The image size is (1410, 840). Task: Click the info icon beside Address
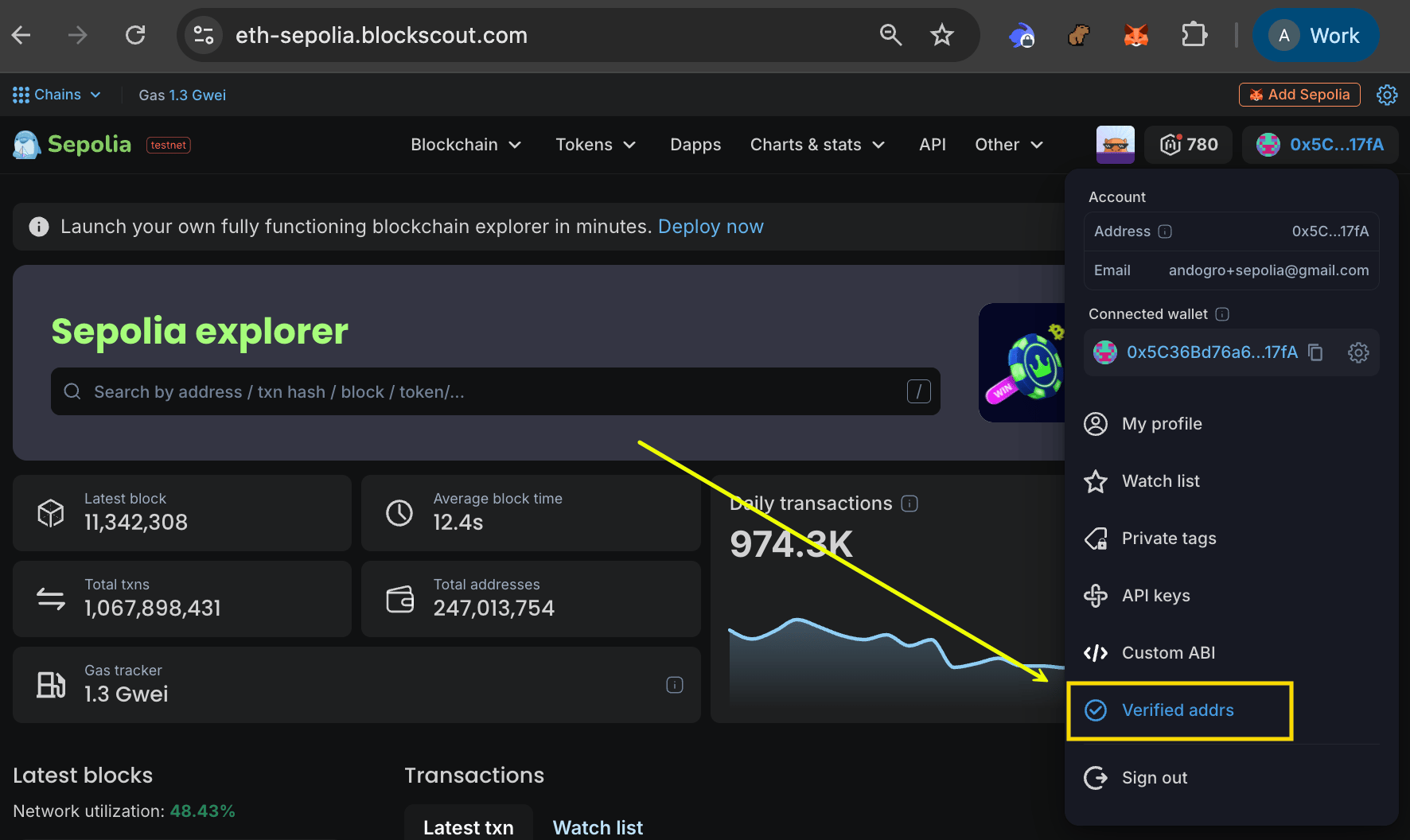(x=1165, y=231)
